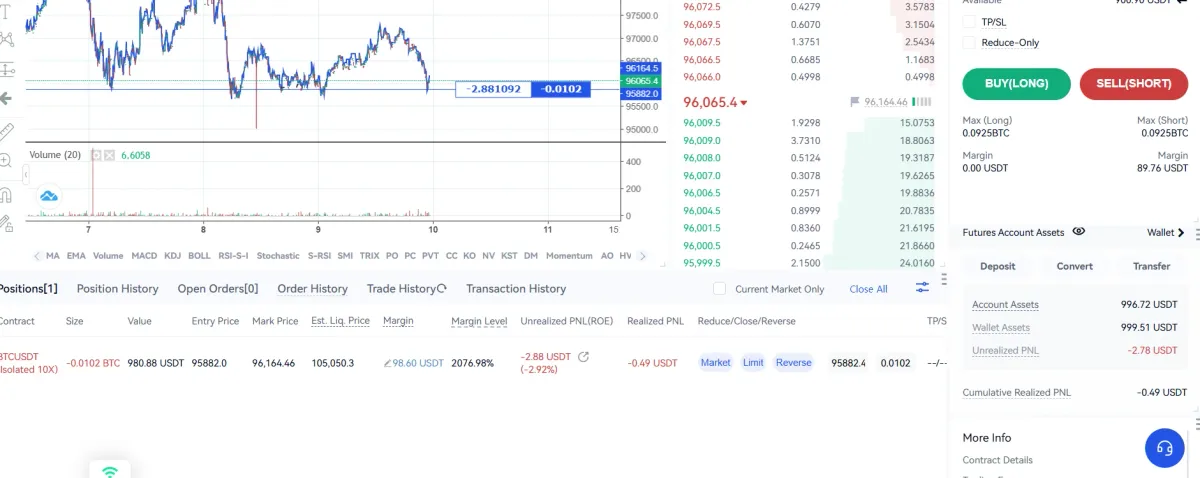Hide Futures Account Assets balances
Viewport: 1200px width, 478px height.
pos(1079,231)
